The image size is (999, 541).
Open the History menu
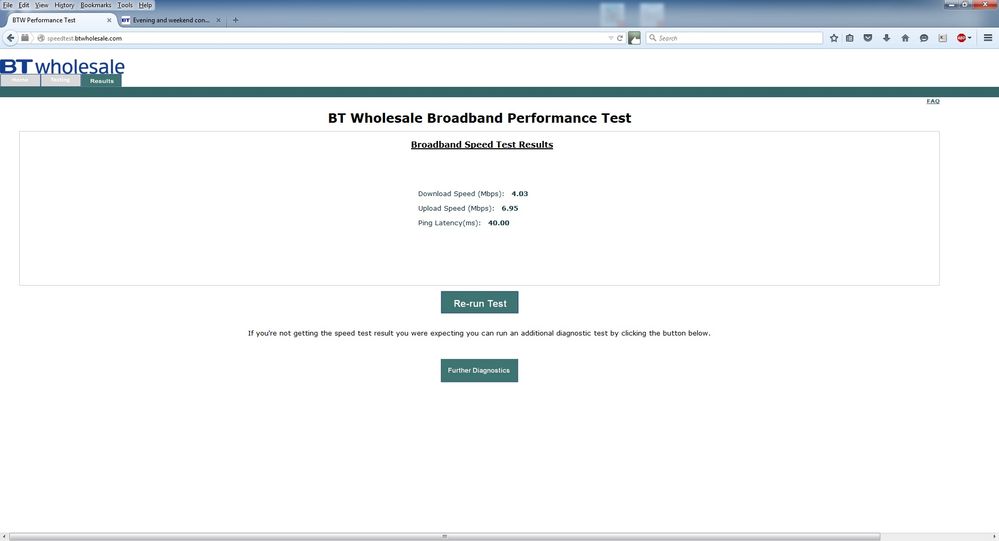tap(64, 5)
